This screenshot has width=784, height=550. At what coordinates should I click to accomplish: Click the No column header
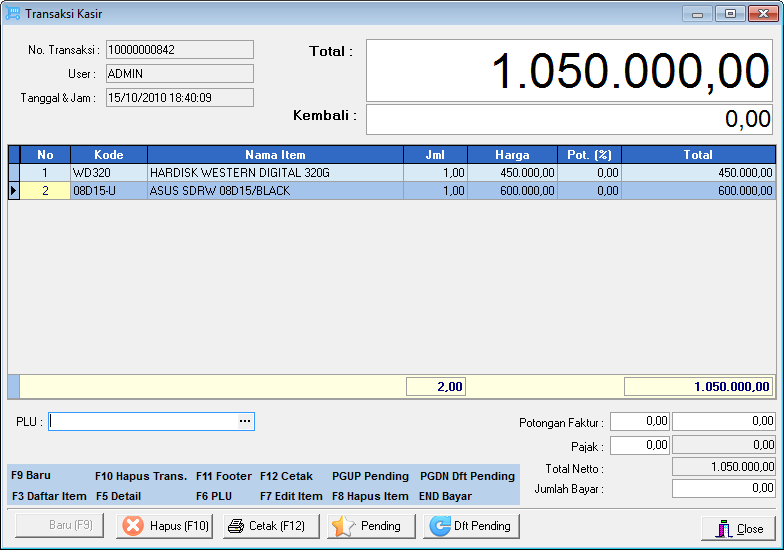pos(45,155)
